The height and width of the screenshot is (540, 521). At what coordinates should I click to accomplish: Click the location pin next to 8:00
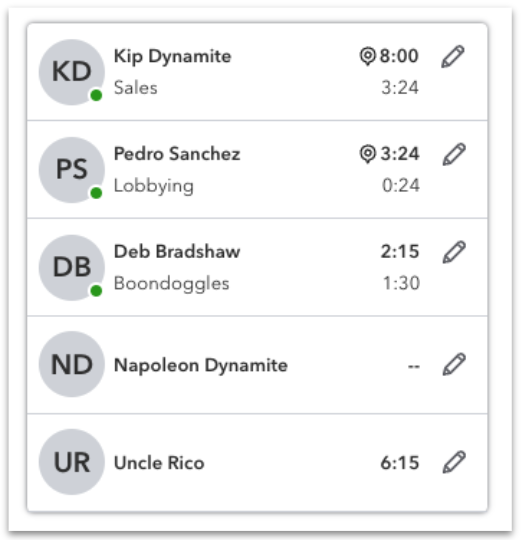coord(367,56)
